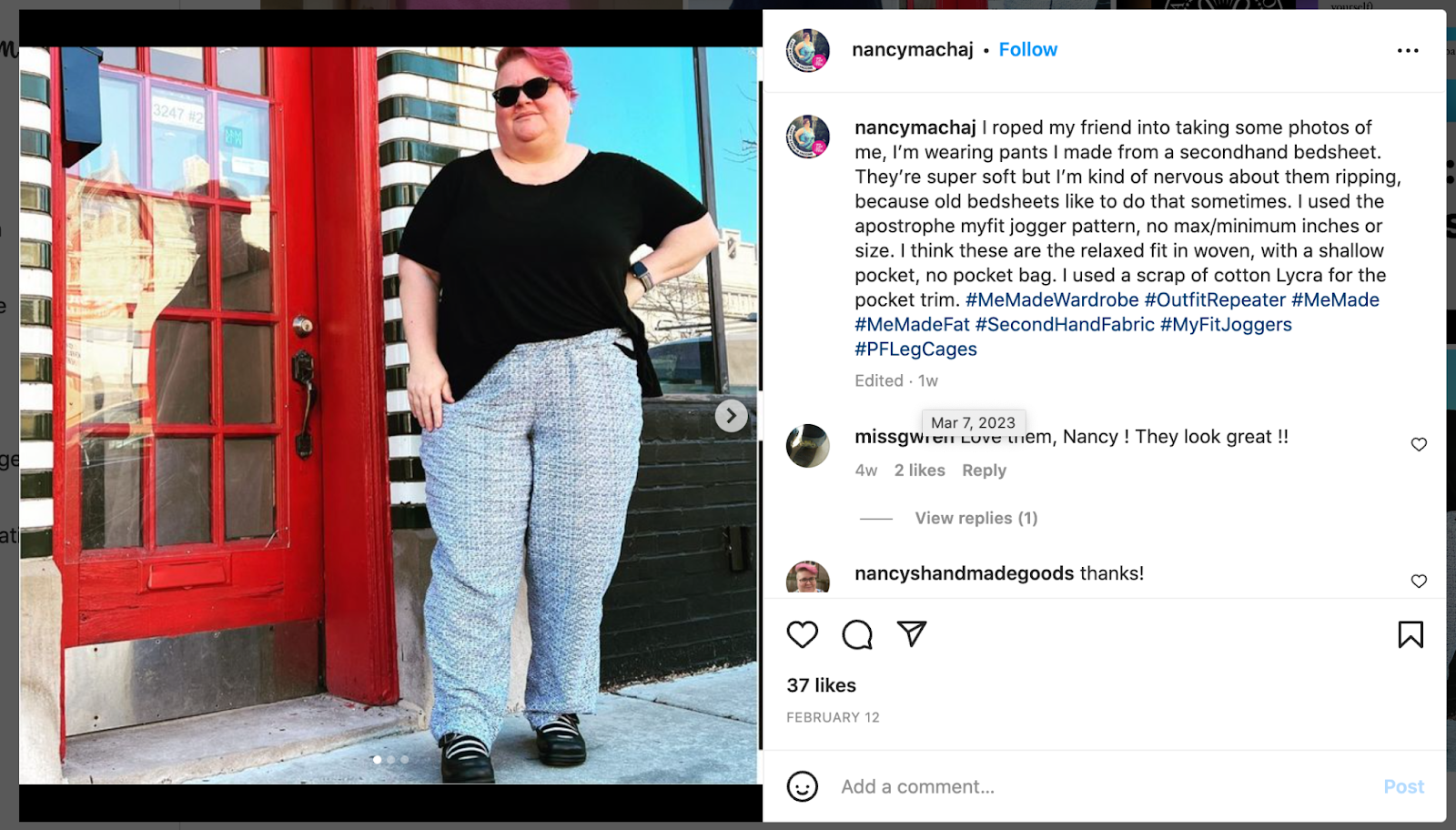Like the post with the heart icon
The image size is (1456, 830).
pos(803,634)
